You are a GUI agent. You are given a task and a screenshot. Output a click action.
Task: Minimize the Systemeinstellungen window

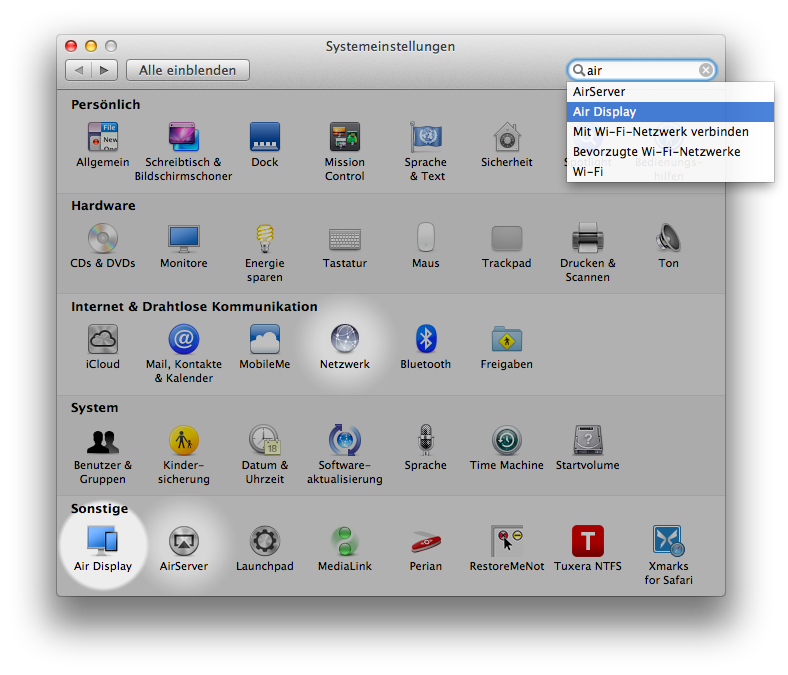click(91, 46)
